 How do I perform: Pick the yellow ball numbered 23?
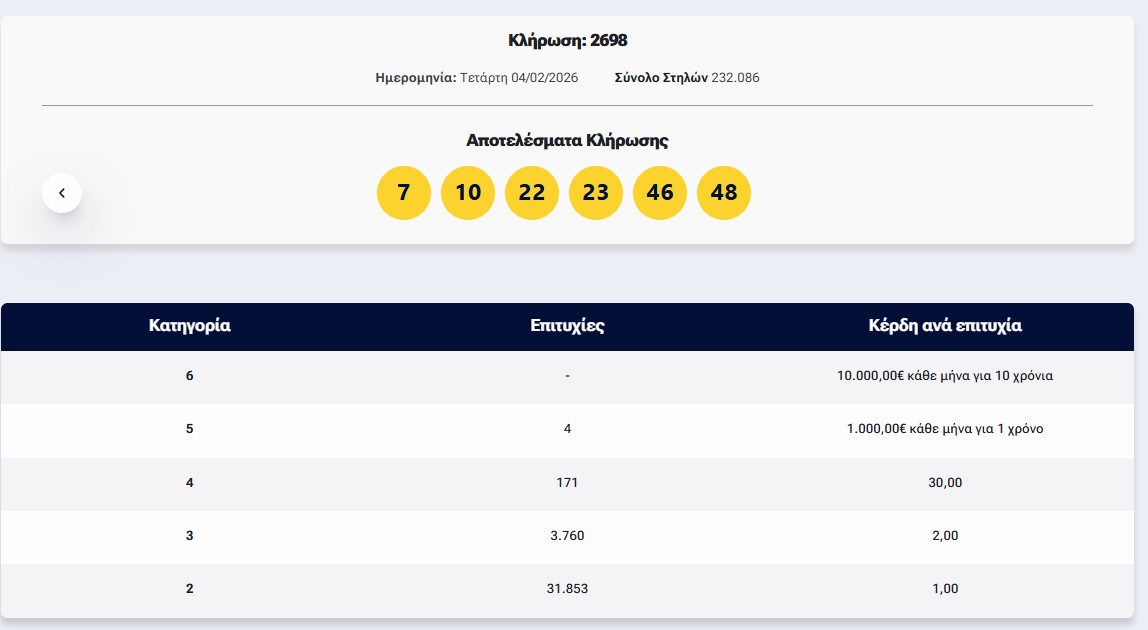[x=596, y=192]
